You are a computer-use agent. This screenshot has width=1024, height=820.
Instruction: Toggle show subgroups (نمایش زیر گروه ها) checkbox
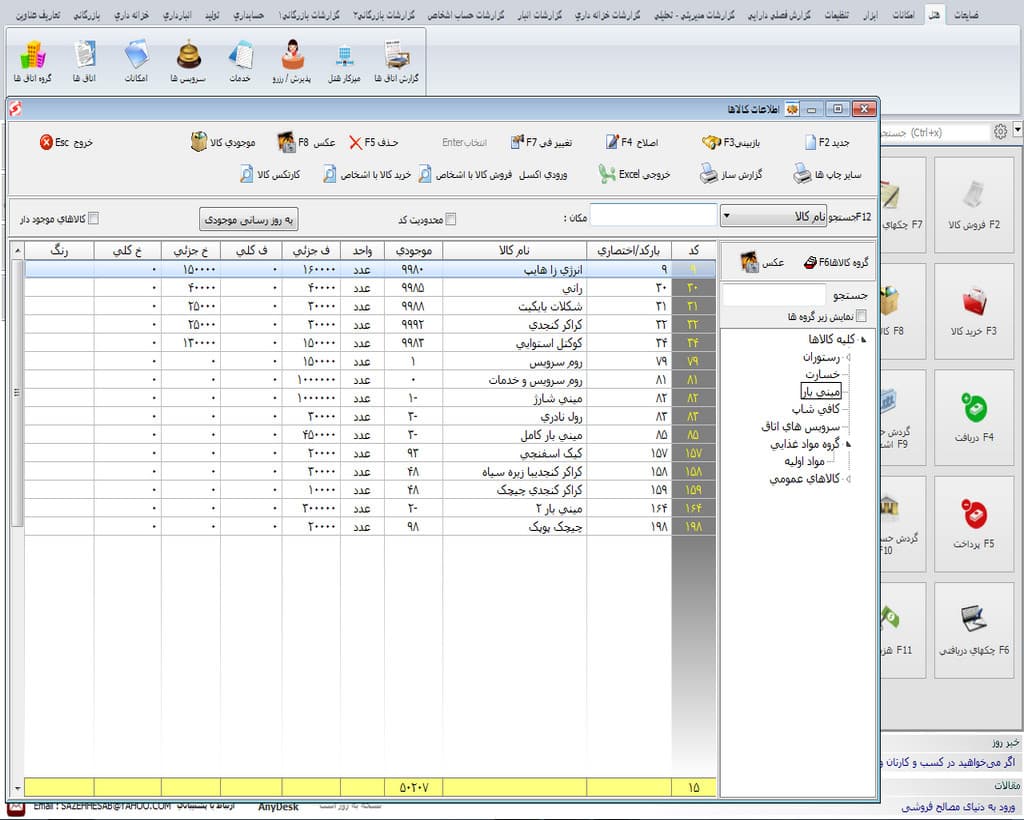tap(861, 316)
